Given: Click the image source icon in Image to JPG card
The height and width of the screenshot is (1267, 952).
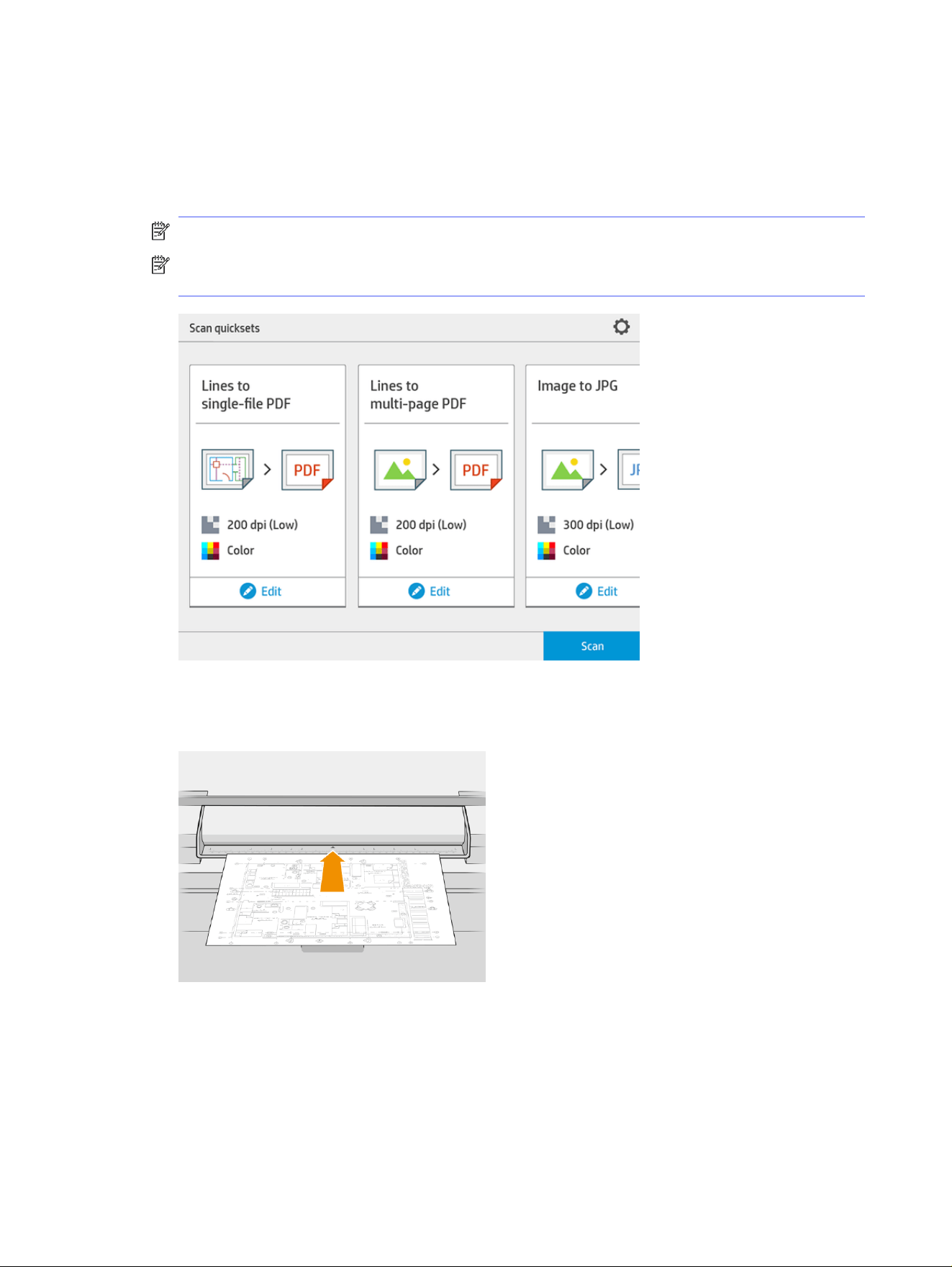Looking at the screenshot, I should tap(568, 470).
